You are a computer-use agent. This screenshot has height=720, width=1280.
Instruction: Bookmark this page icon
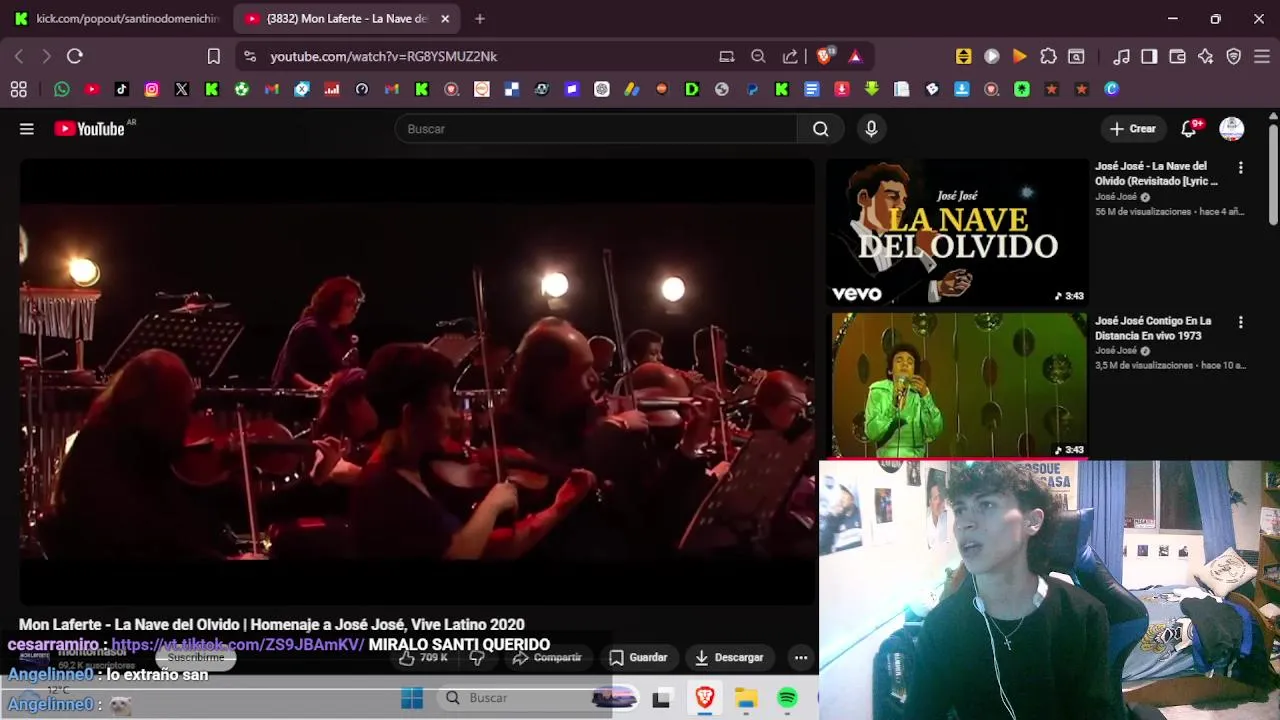coord(213,57)
